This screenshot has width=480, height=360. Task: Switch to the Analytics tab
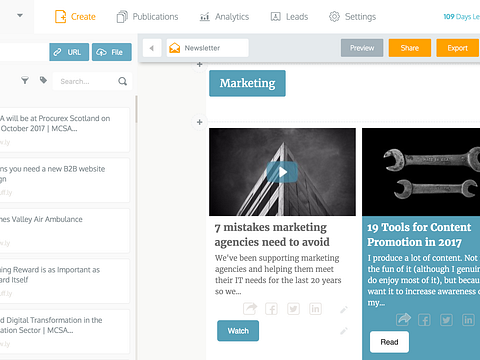click(x=224, y=17)
